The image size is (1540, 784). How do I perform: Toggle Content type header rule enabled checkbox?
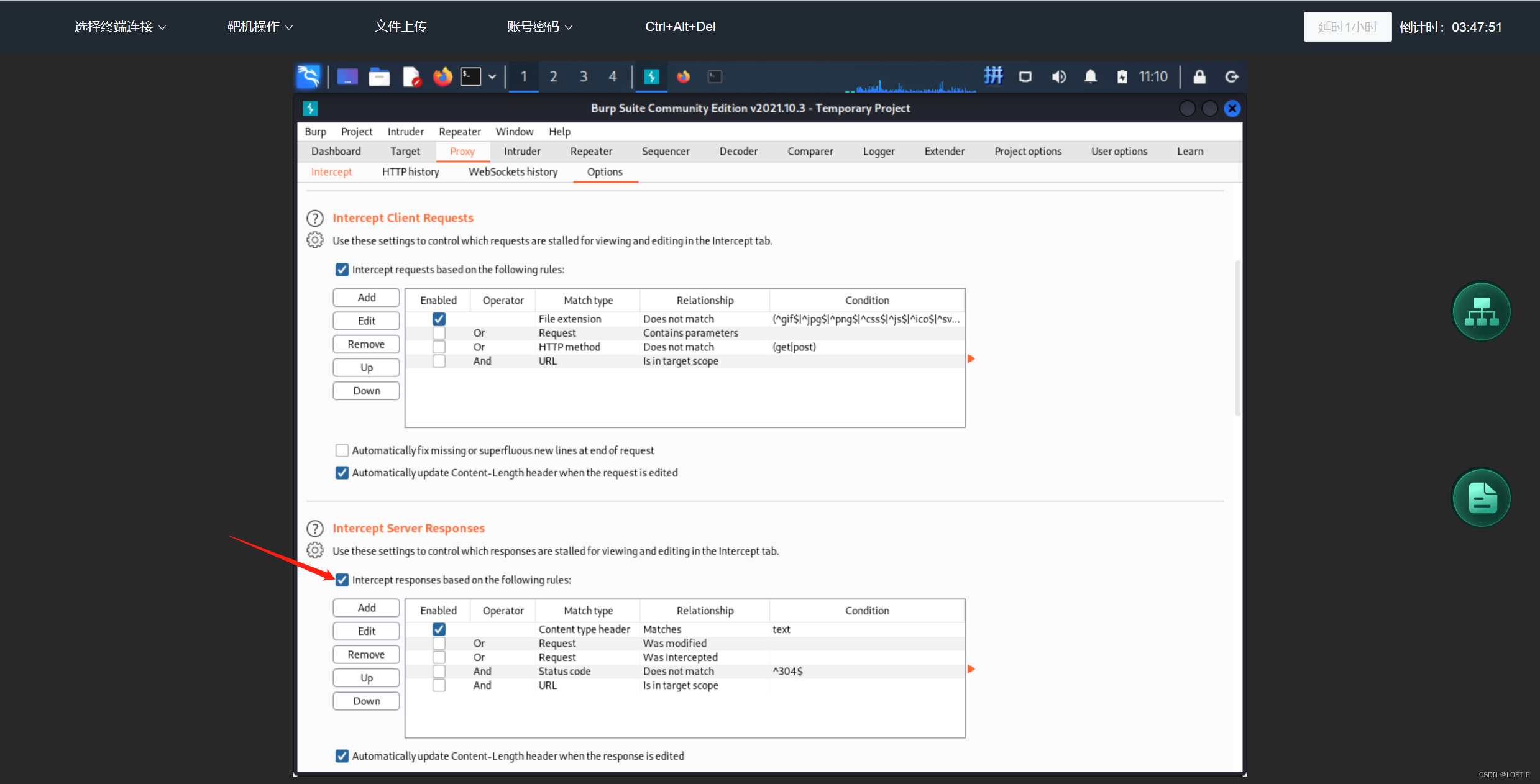point(439,629)
